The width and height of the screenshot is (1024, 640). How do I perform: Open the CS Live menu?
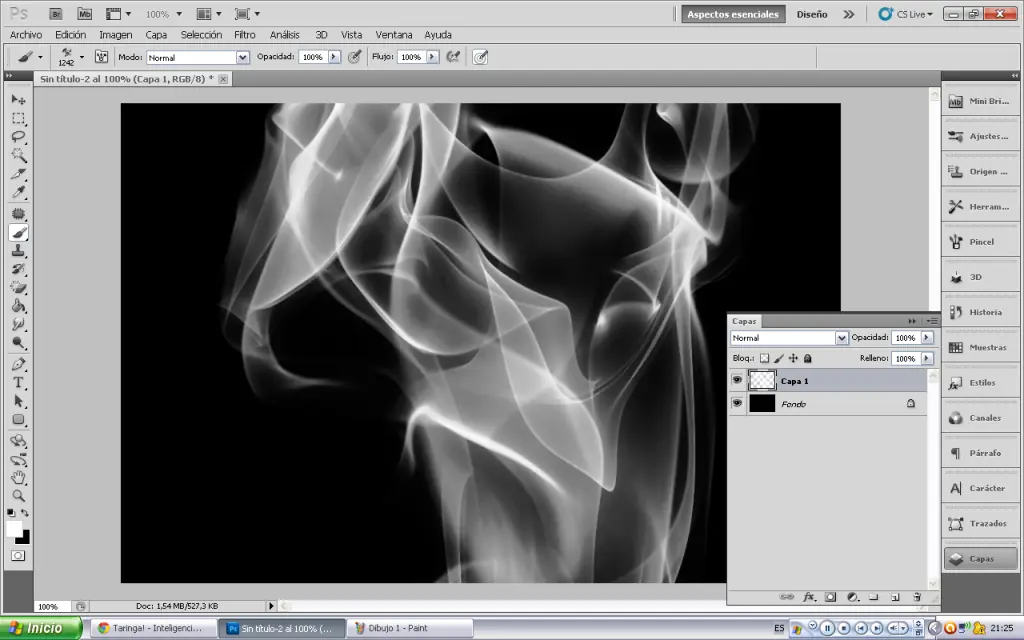pos(906,14)
